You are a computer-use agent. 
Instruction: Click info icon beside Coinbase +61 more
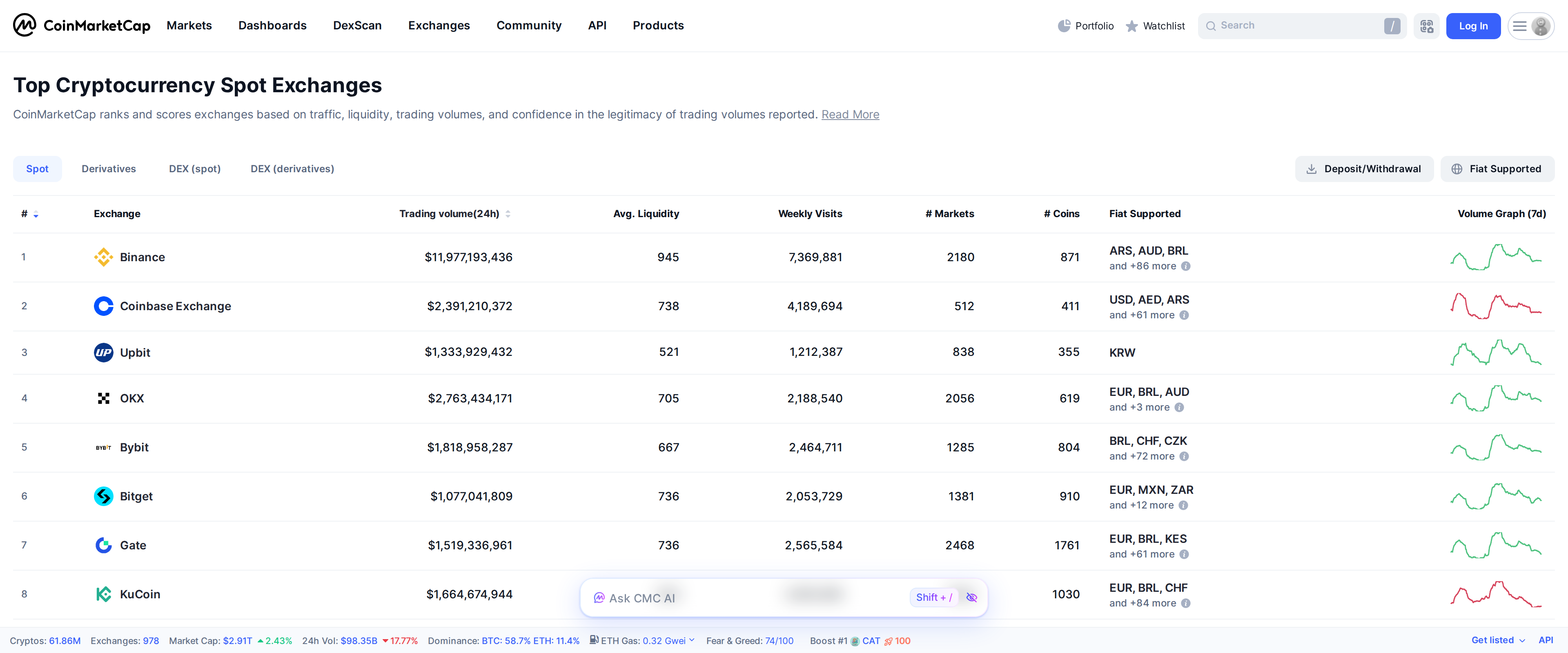point(1184,315)
